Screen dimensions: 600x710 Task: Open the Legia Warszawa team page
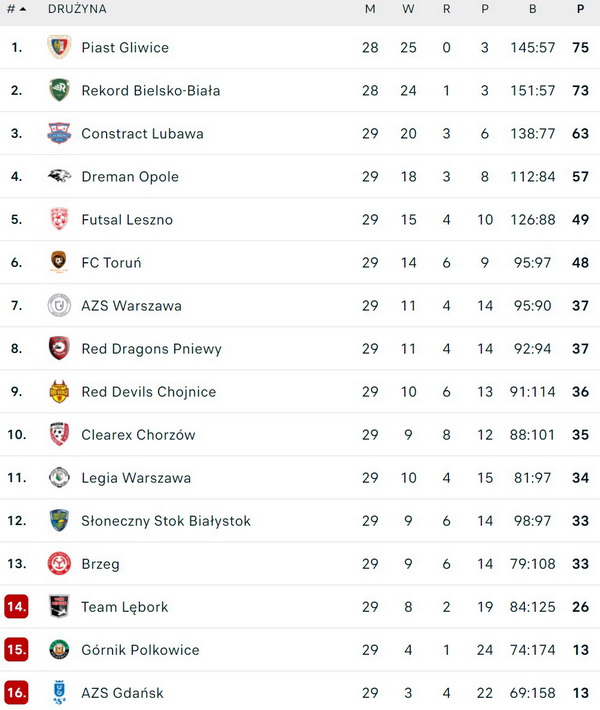tap(136, 478)
